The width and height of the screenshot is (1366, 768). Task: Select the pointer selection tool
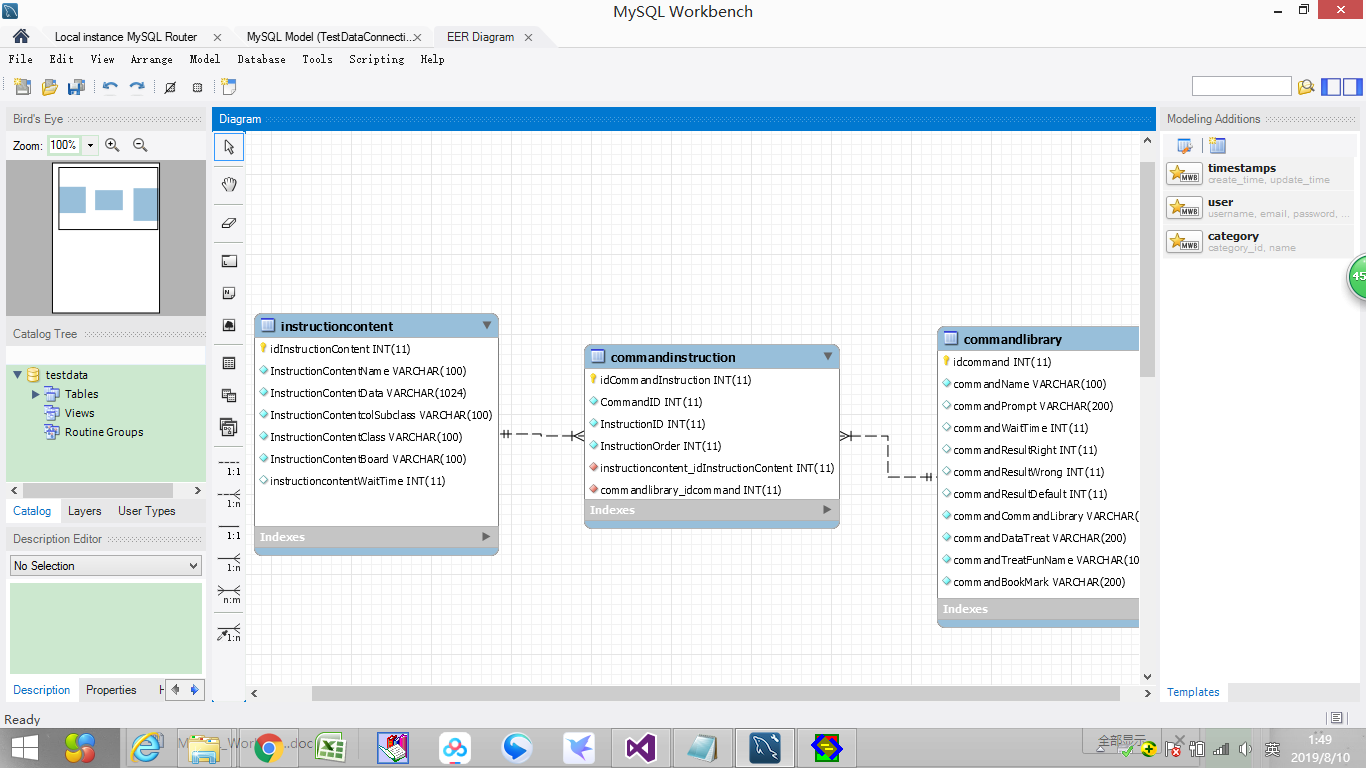pyautogui.click(x=229, y=147)
